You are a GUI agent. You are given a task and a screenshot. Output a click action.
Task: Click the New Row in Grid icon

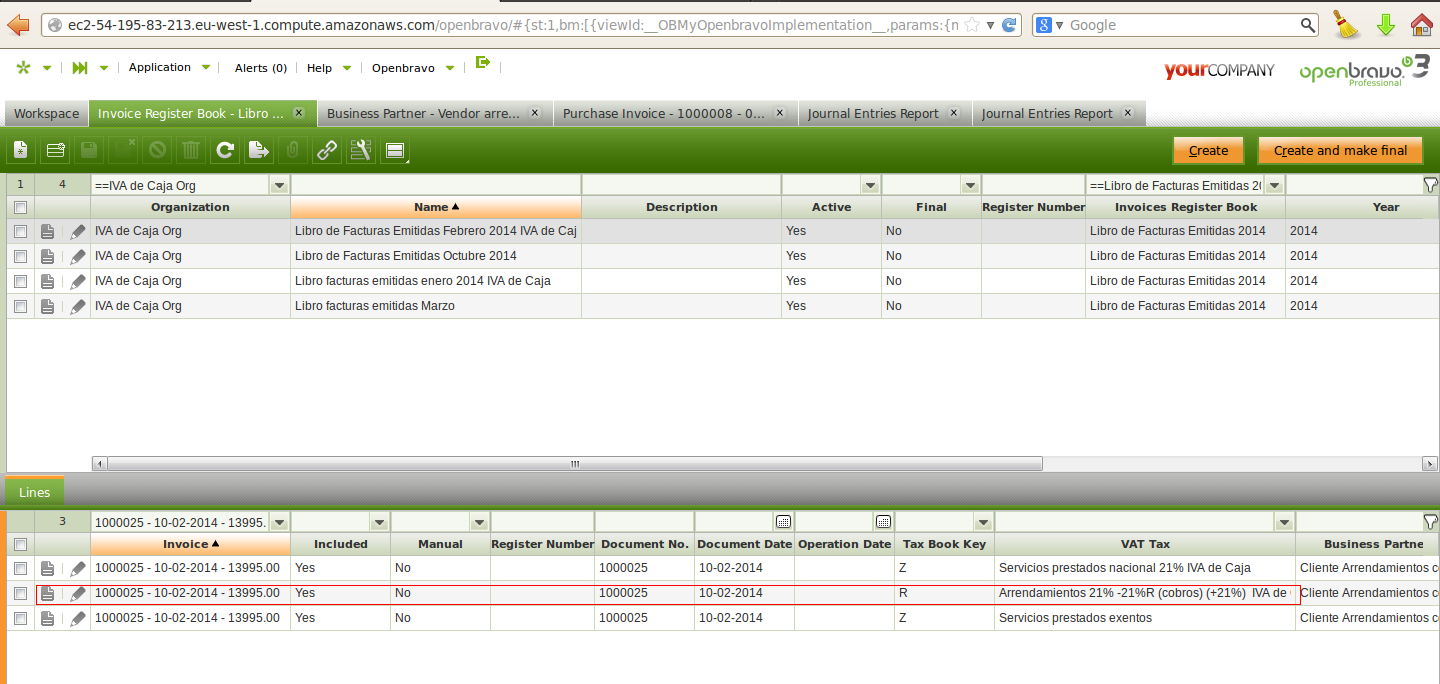pyautogui.click(x=55, y=151)
